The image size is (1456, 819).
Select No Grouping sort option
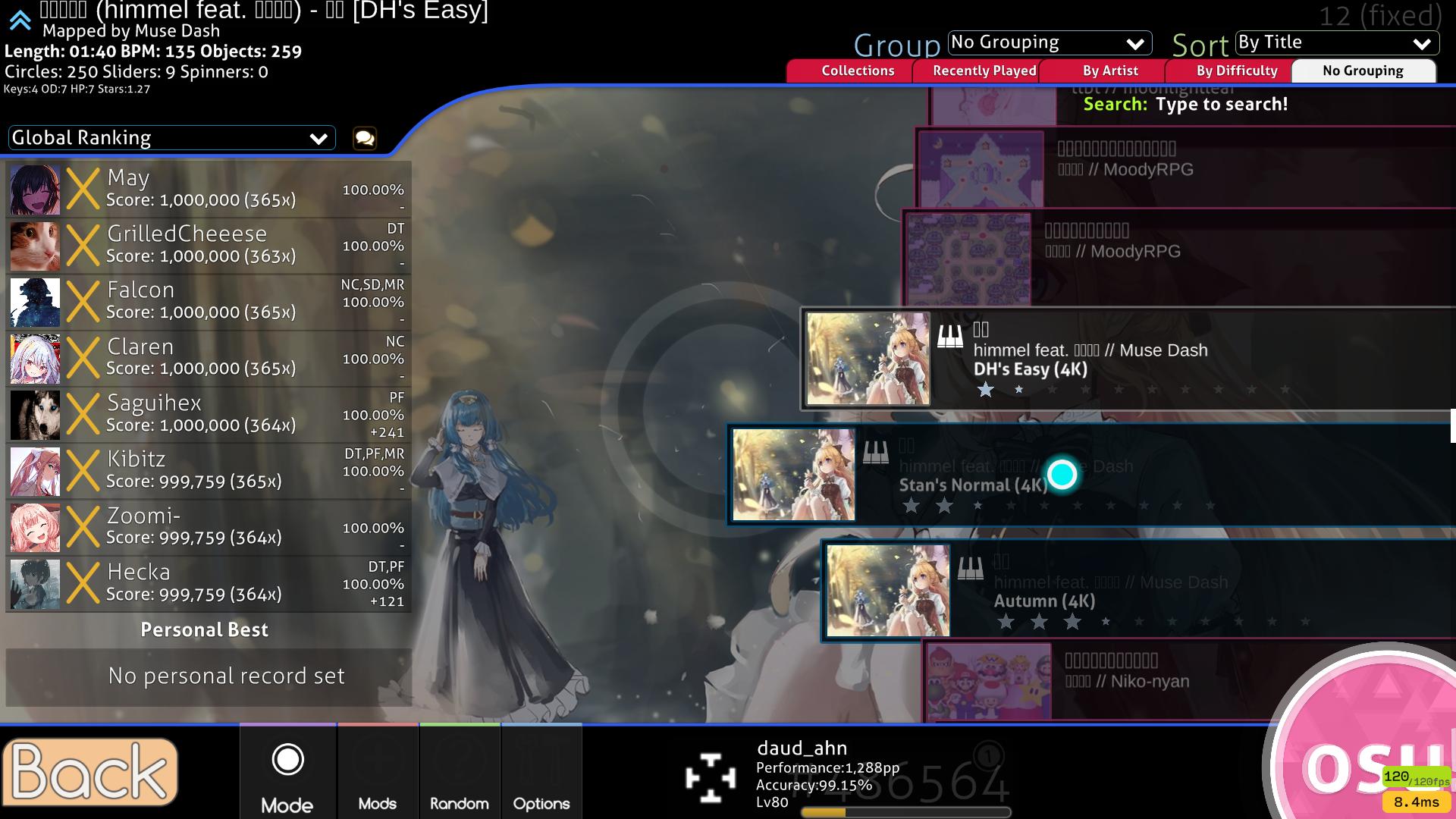coord(1362,70)
